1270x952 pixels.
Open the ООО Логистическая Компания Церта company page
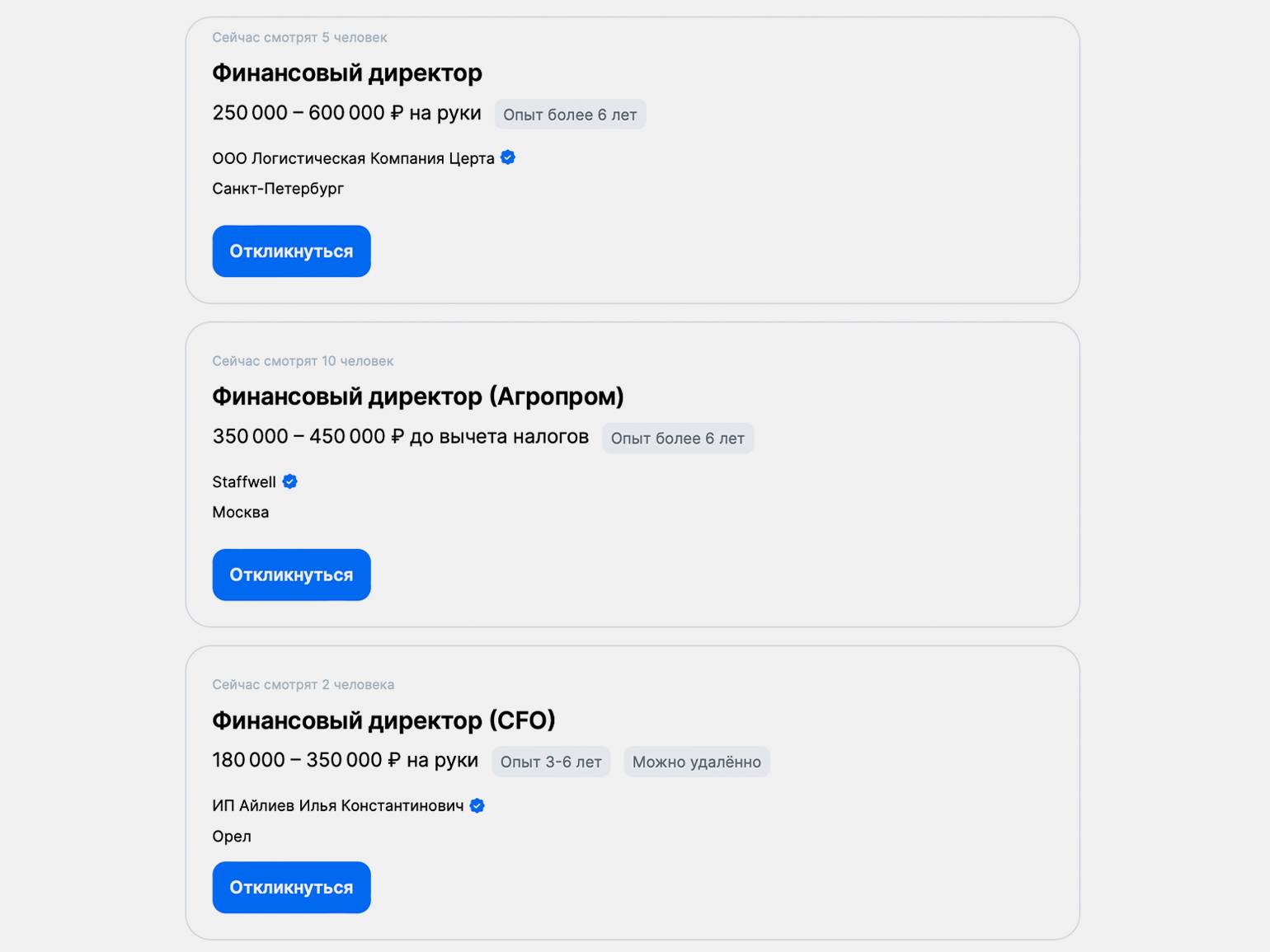(x=353, y=158)
